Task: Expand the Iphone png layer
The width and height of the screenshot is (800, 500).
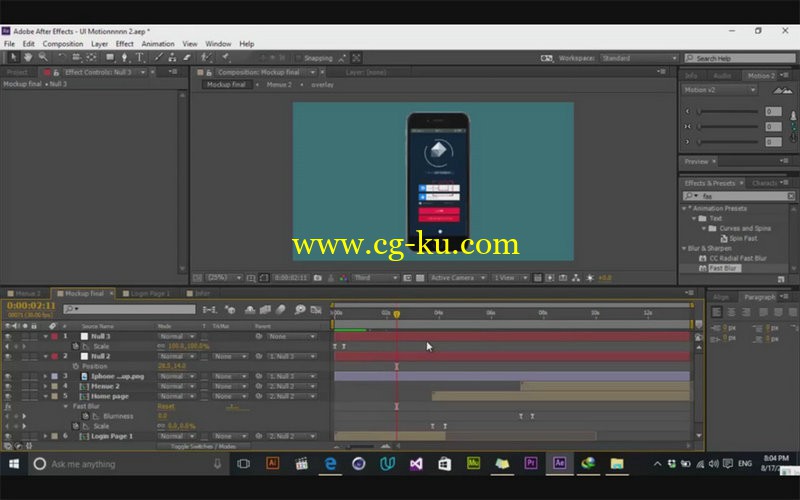Action: coord(45,377)
